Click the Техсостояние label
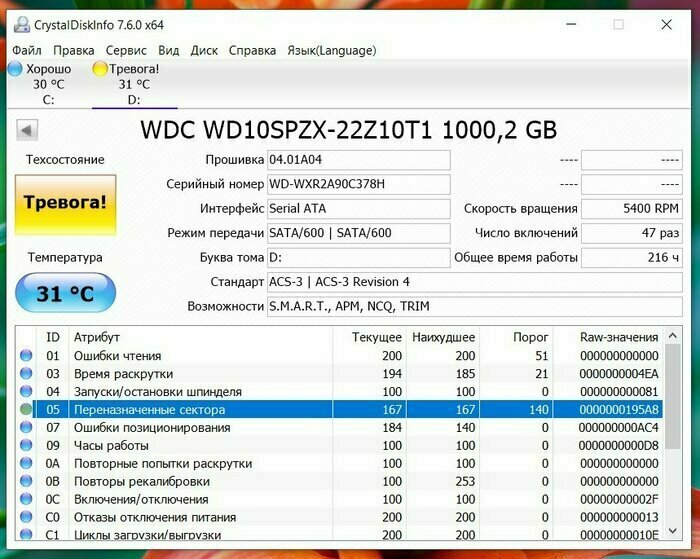700x559 pixels. [x=65, y=159]
